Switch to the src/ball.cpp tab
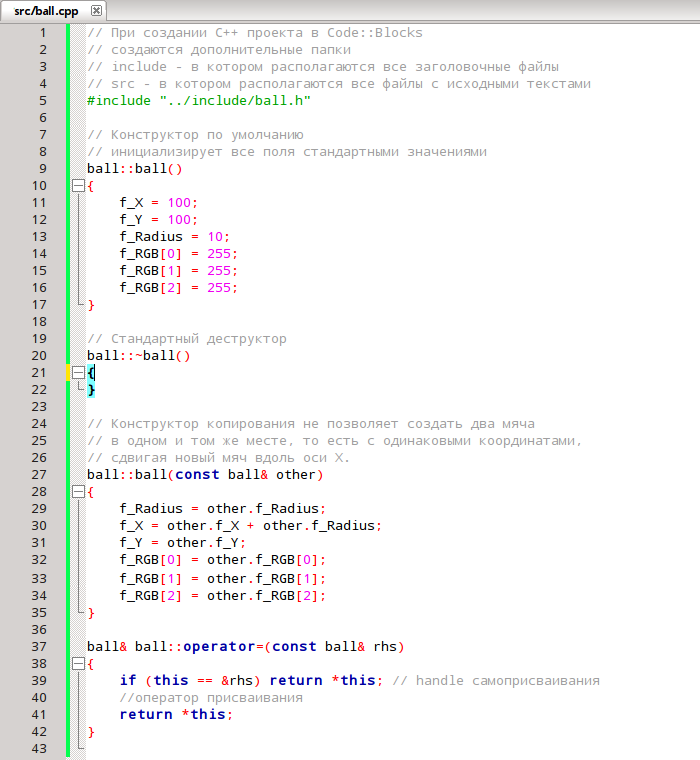Screen dimensions: 700x760 click(x=46, y=11)
